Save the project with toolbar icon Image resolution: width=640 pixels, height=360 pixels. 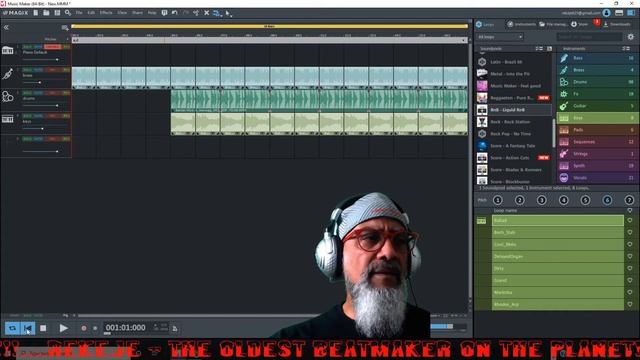57,13
